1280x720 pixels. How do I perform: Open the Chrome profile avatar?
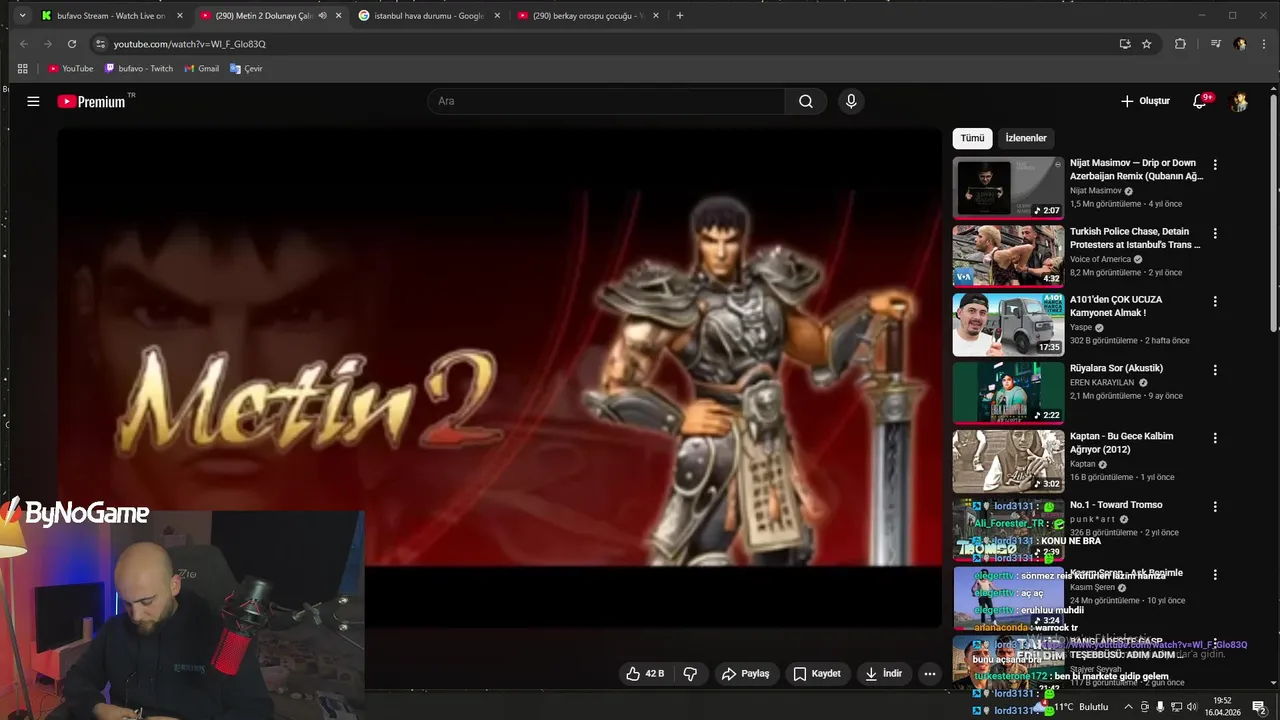1240,44
